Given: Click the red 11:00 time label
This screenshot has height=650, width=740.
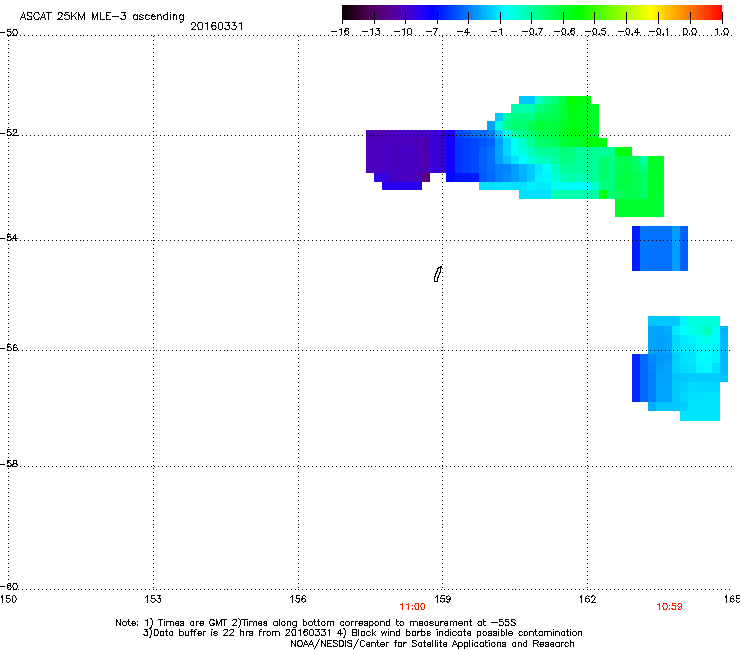Looking at the screenshot, I should [x=412, y=607].
